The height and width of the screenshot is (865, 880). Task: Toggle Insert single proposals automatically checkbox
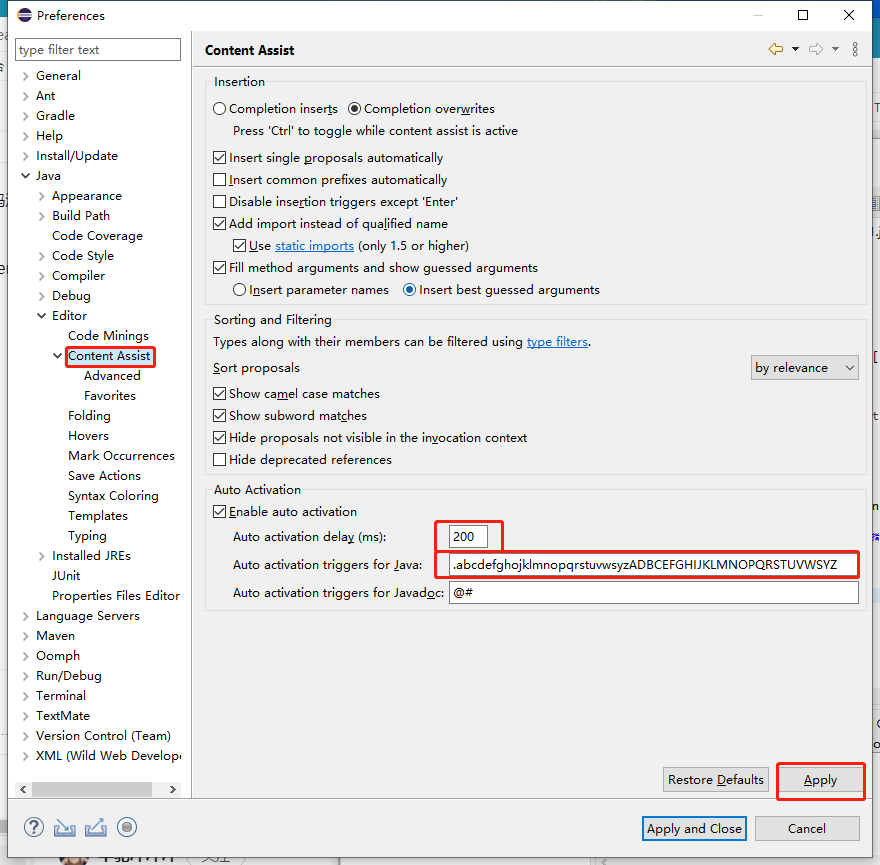[x=219, y=158]
